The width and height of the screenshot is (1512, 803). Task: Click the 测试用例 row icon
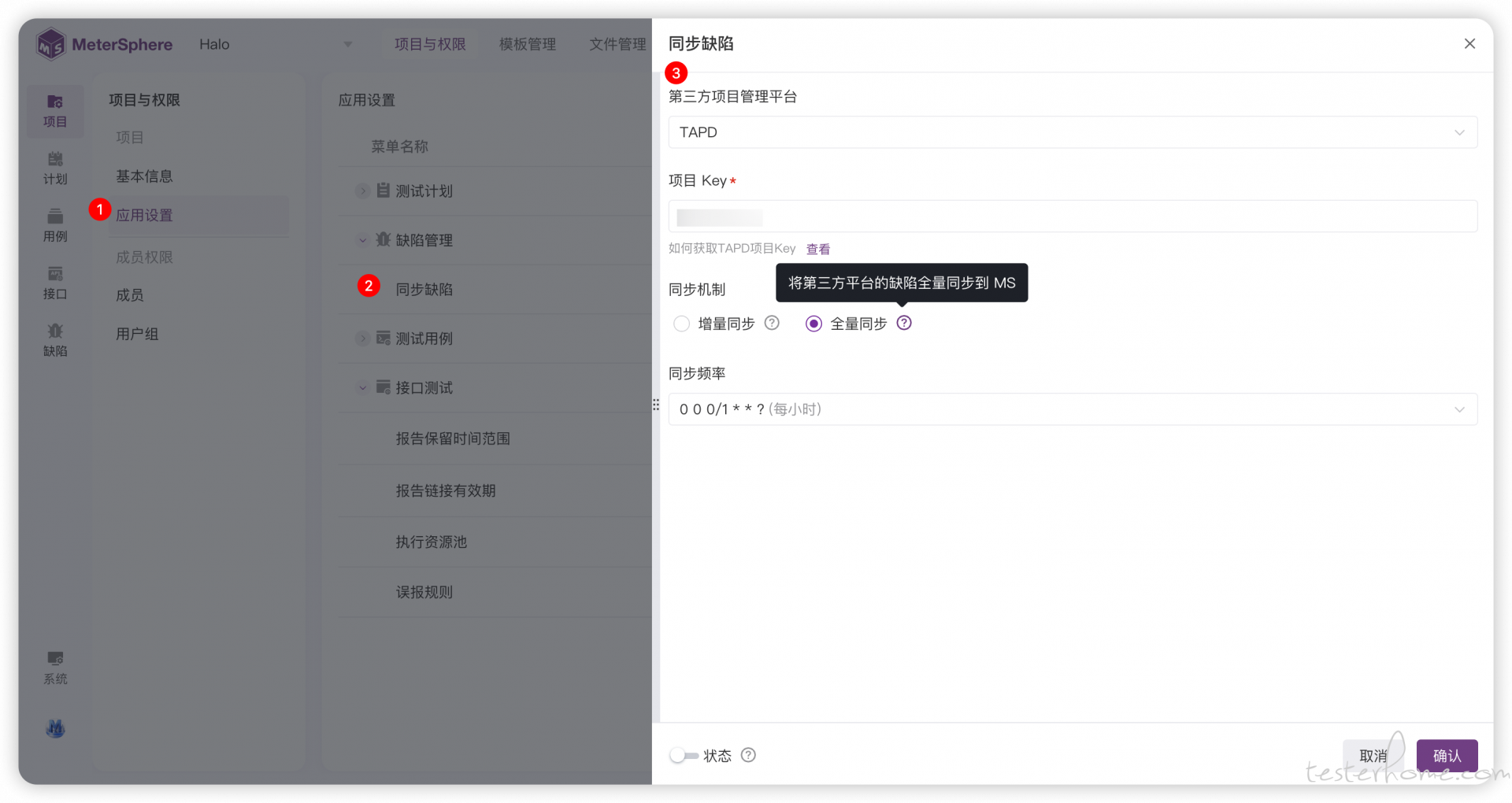(384, 339)
